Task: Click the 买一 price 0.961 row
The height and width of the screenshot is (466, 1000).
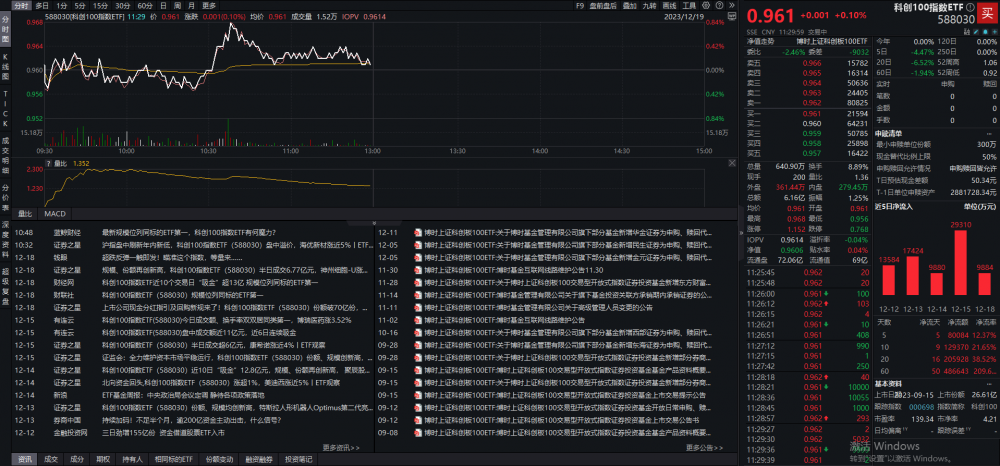Action: pyautogui.click(x=807, y=113)
